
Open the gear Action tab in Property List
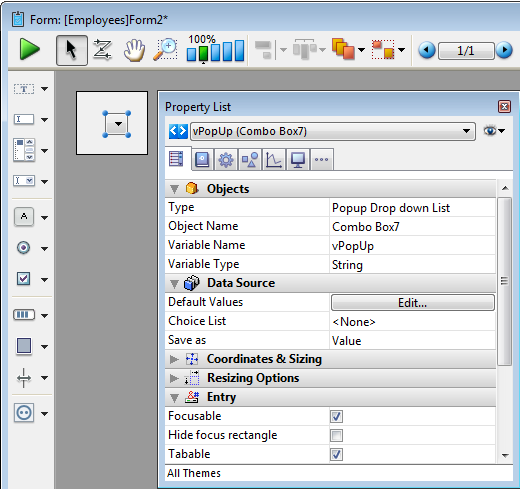point(226,160)
